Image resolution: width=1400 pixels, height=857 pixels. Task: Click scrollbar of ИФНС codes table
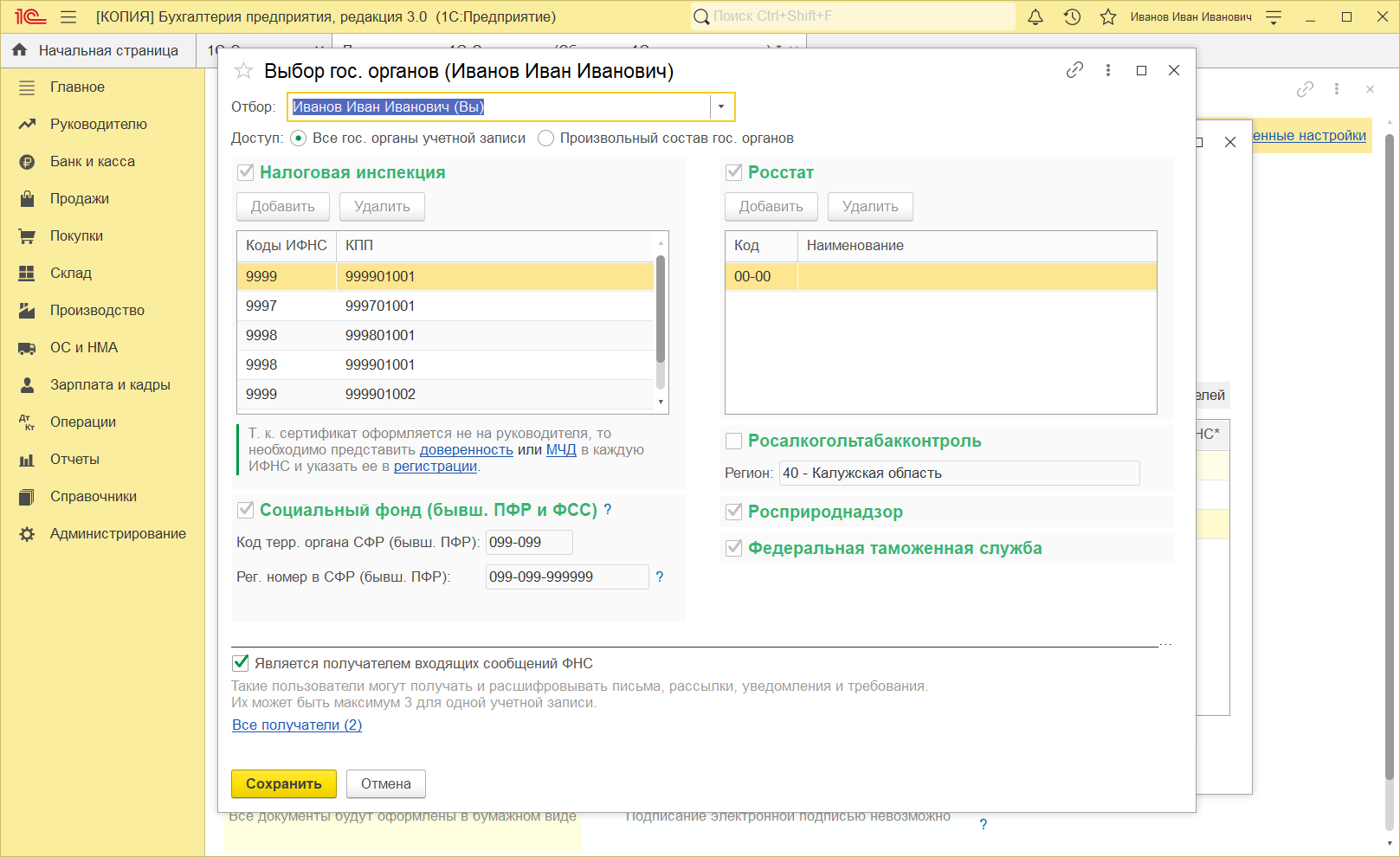click(x=661, y=309)
